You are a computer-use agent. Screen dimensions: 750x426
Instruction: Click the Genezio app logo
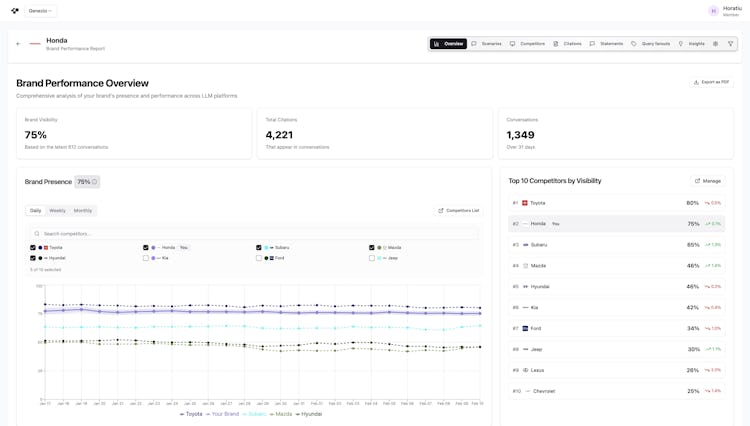[15, 11]
